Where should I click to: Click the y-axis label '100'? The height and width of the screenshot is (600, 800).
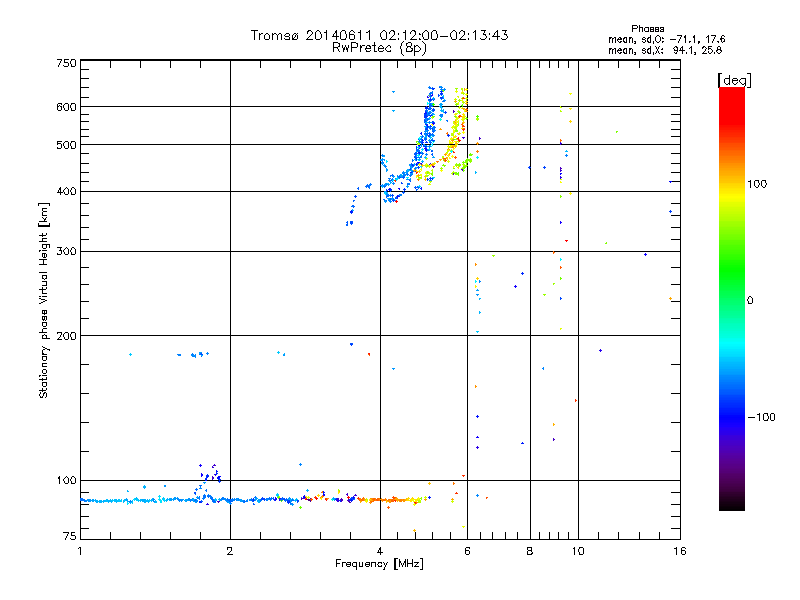[x=66, y=480]
